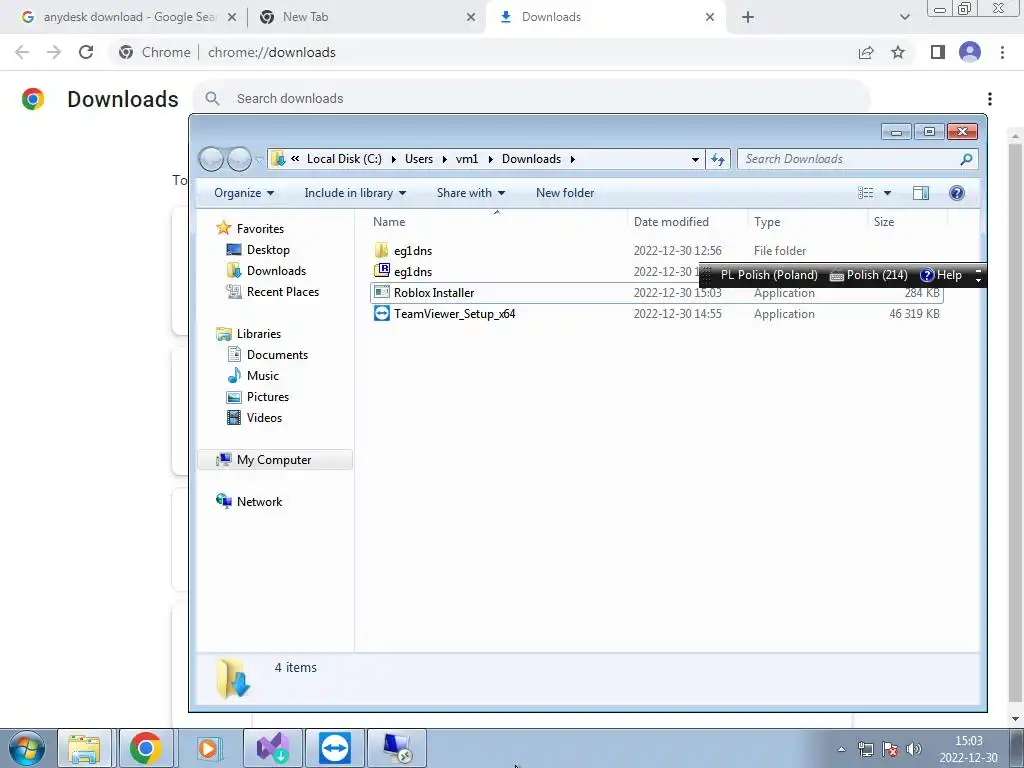Refresh the Downloads folder view

pos(718,159)
